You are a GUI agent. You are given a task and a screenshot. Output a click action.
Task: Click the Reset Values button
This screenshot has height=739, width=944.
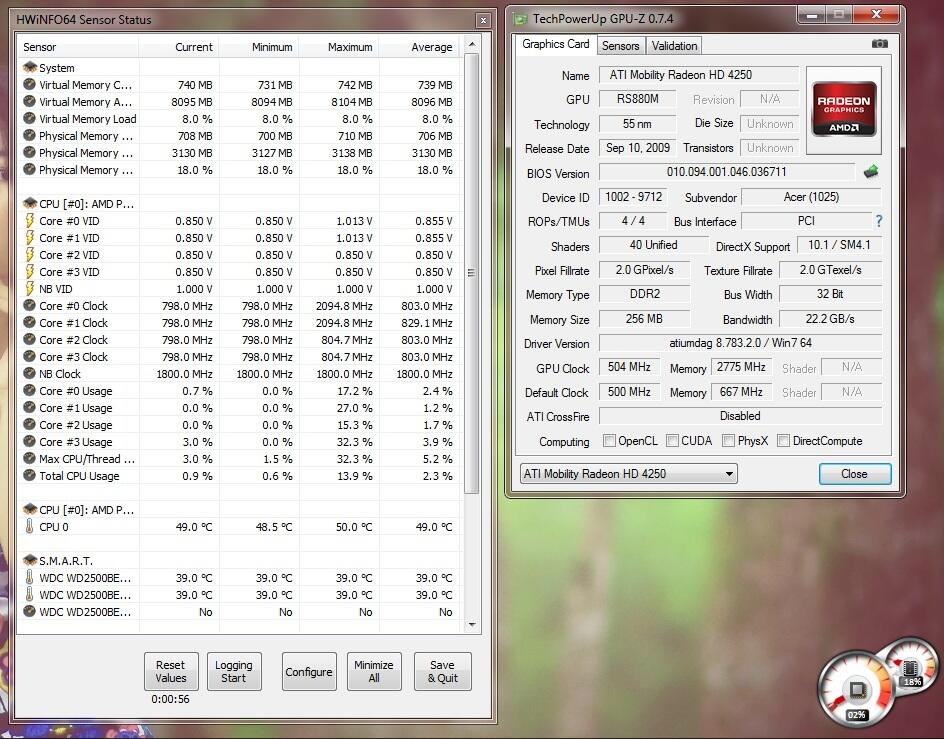click(171, 671)
